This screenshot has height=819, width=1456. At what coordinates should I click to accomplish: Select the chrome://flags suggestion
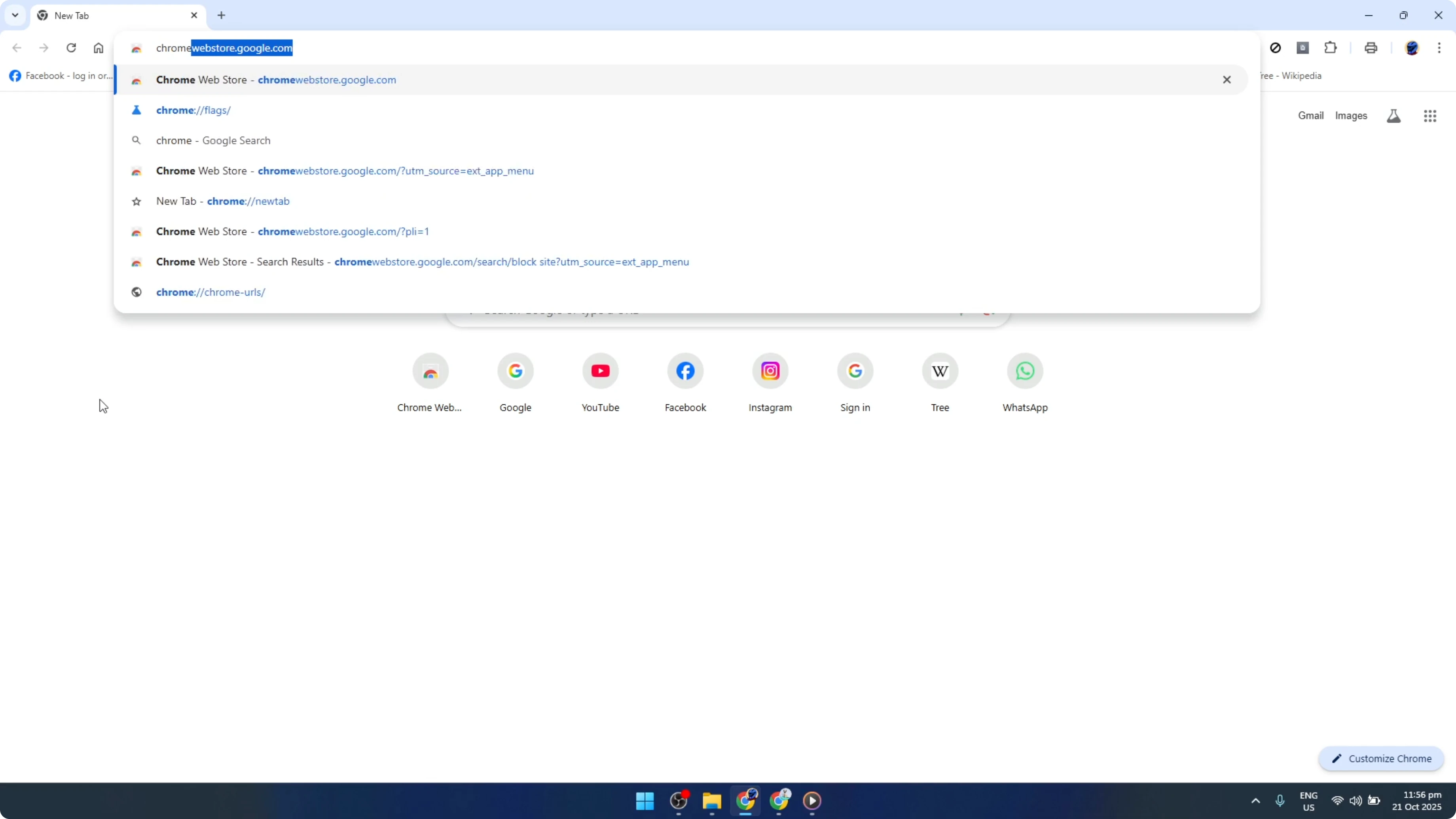click(193, 110)
